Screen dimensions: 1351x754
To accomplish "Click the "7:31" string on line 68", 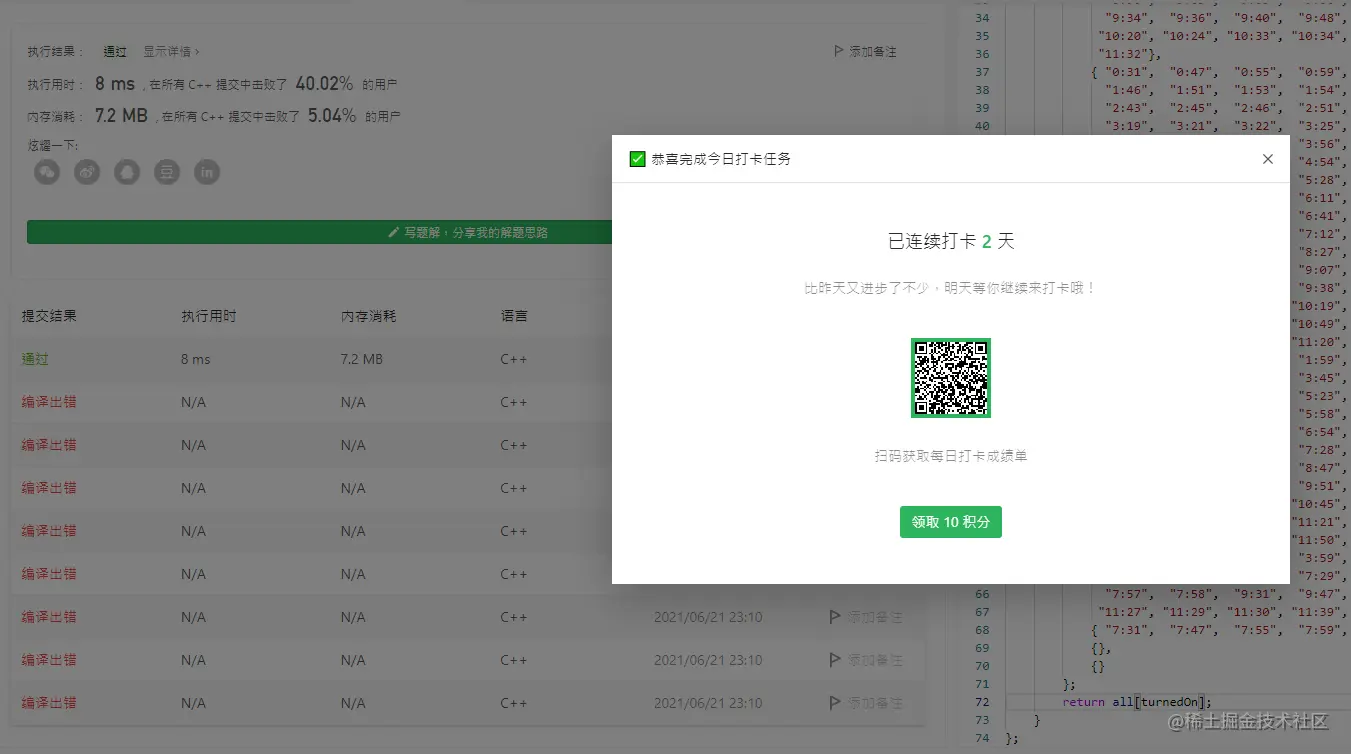I will pos(1127,630).
